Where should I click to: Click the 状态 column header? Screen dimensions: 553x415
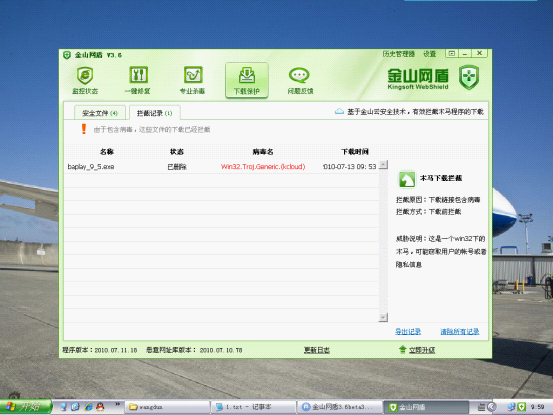pos(177,152)
